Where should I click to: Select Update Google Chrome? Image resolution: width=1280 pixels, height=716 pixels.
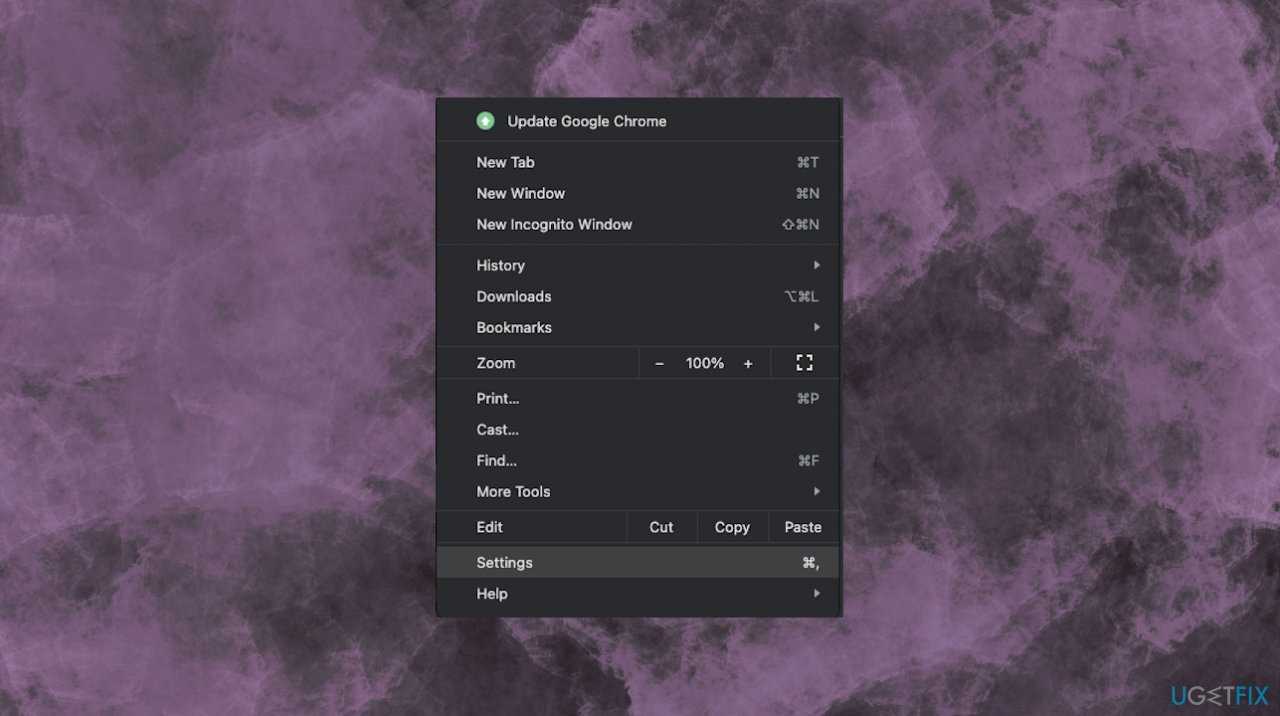(x=638, y=121)
